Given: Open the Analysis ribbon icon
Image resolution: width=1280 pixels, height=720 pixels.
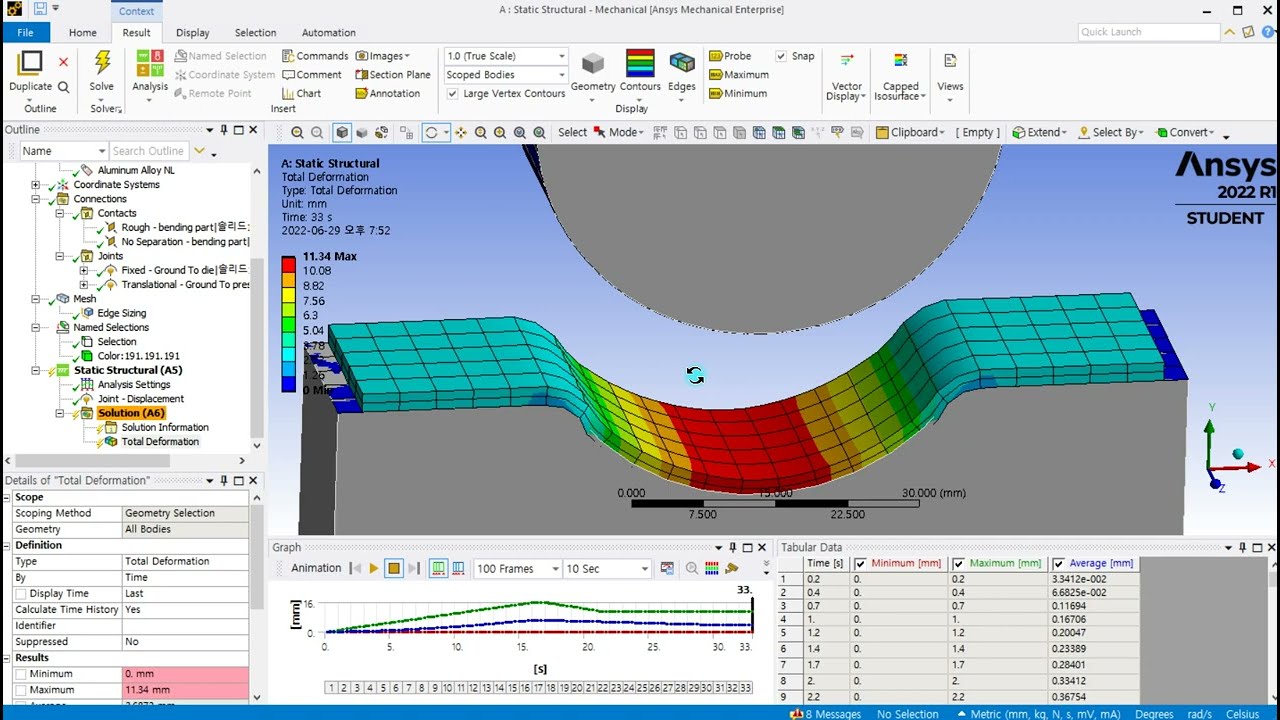Looking at the screenshot, I should [150, 63].
